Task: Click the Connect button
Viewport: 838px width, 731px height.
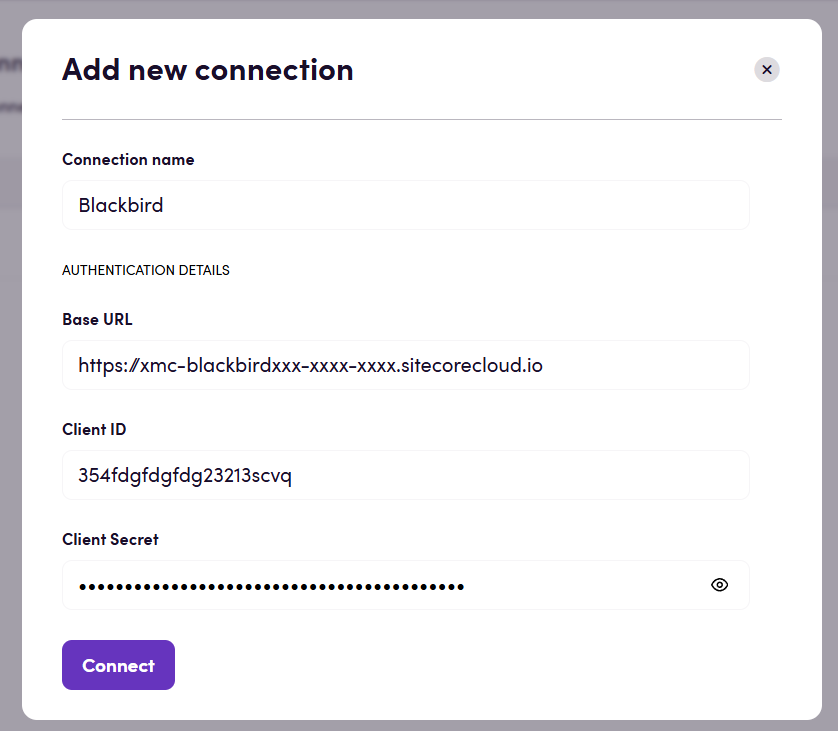Action: click(118, 665)
